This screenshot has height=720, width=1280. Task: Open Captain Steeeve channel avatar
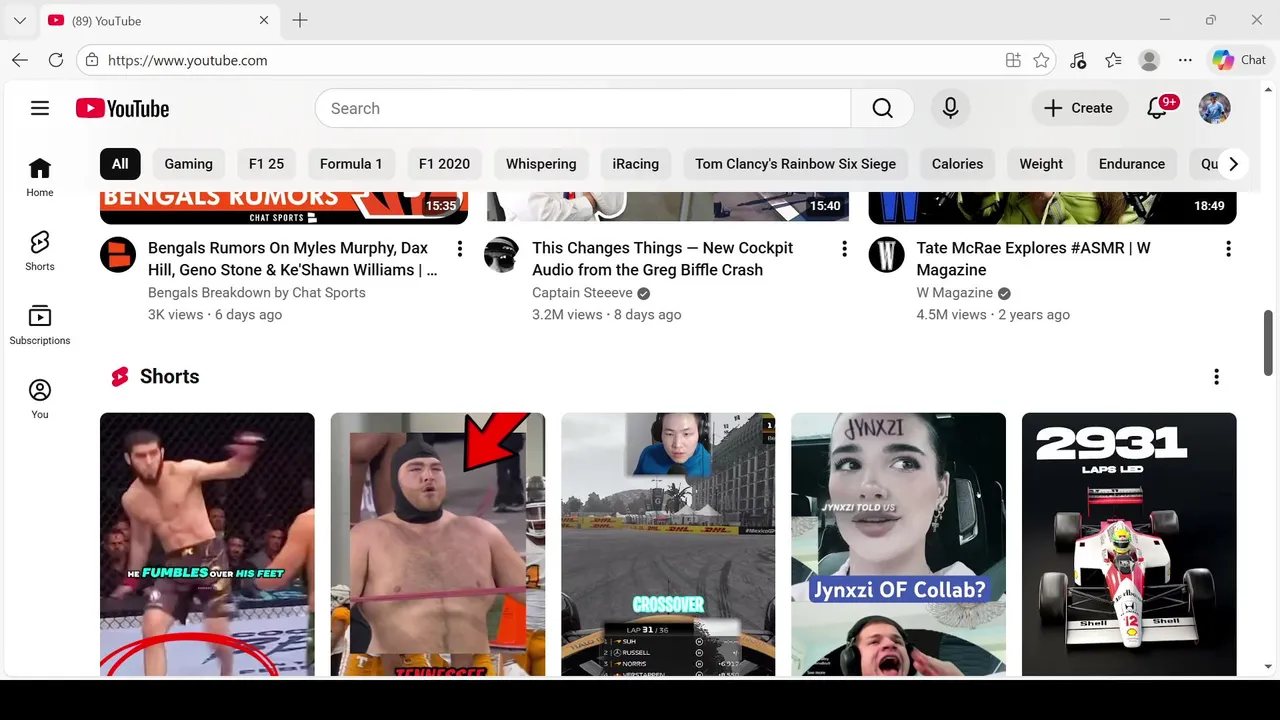pyautogui.click(x=502, y=255)
